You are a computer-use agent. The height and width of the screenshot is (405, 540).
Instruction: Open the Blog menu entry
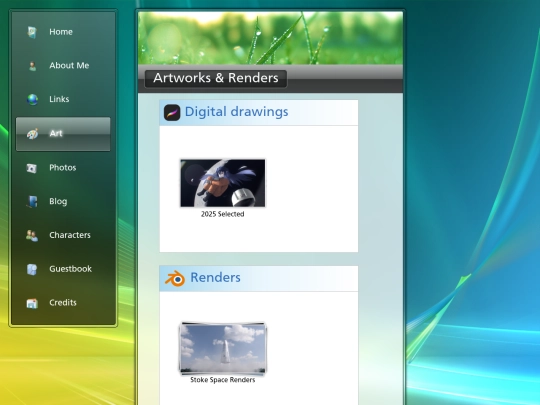(x=63, y=201)
